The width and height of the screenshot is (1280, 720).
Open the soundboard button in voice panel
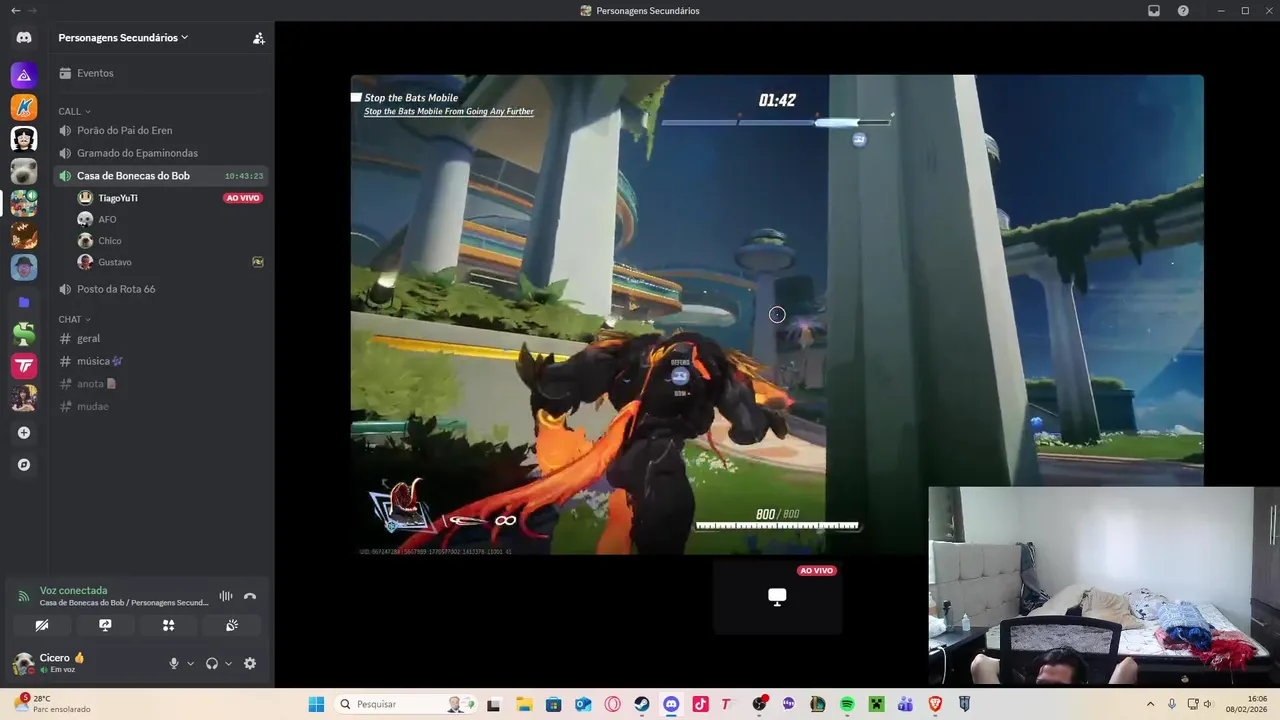(231, 625)
